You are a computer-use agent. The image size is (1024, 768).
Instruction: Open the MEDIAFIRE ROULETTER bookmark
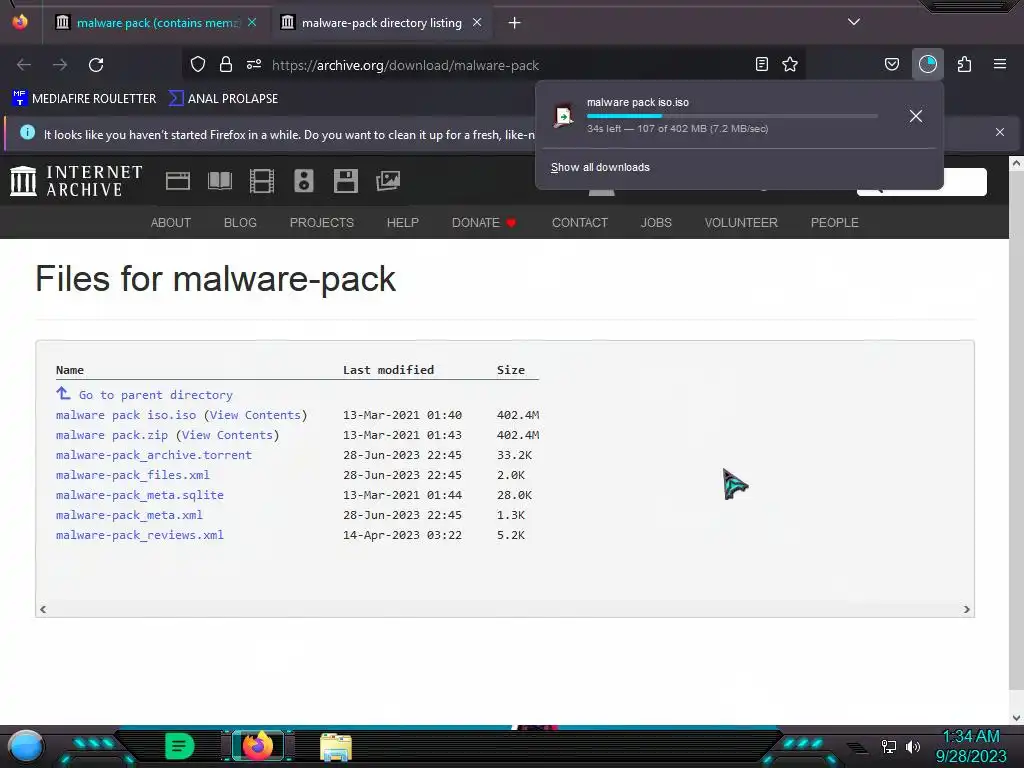[x=84, y=99]
